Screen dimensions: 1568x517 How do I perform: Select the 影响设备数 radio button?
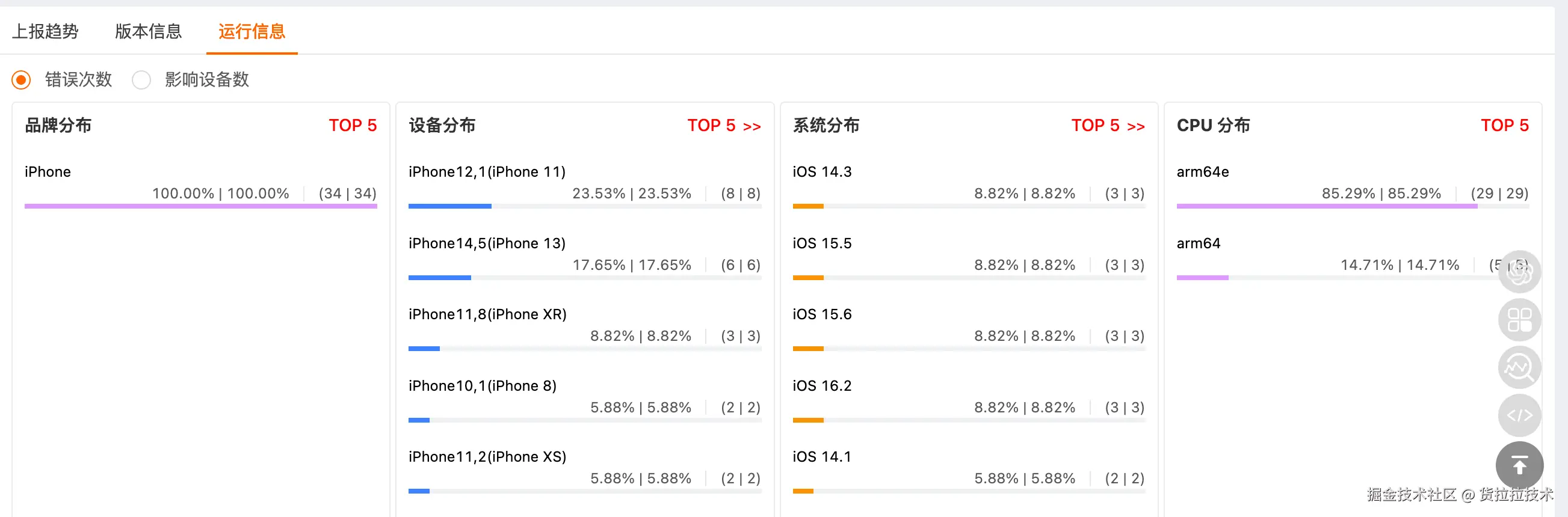click(x=141, y=80)
